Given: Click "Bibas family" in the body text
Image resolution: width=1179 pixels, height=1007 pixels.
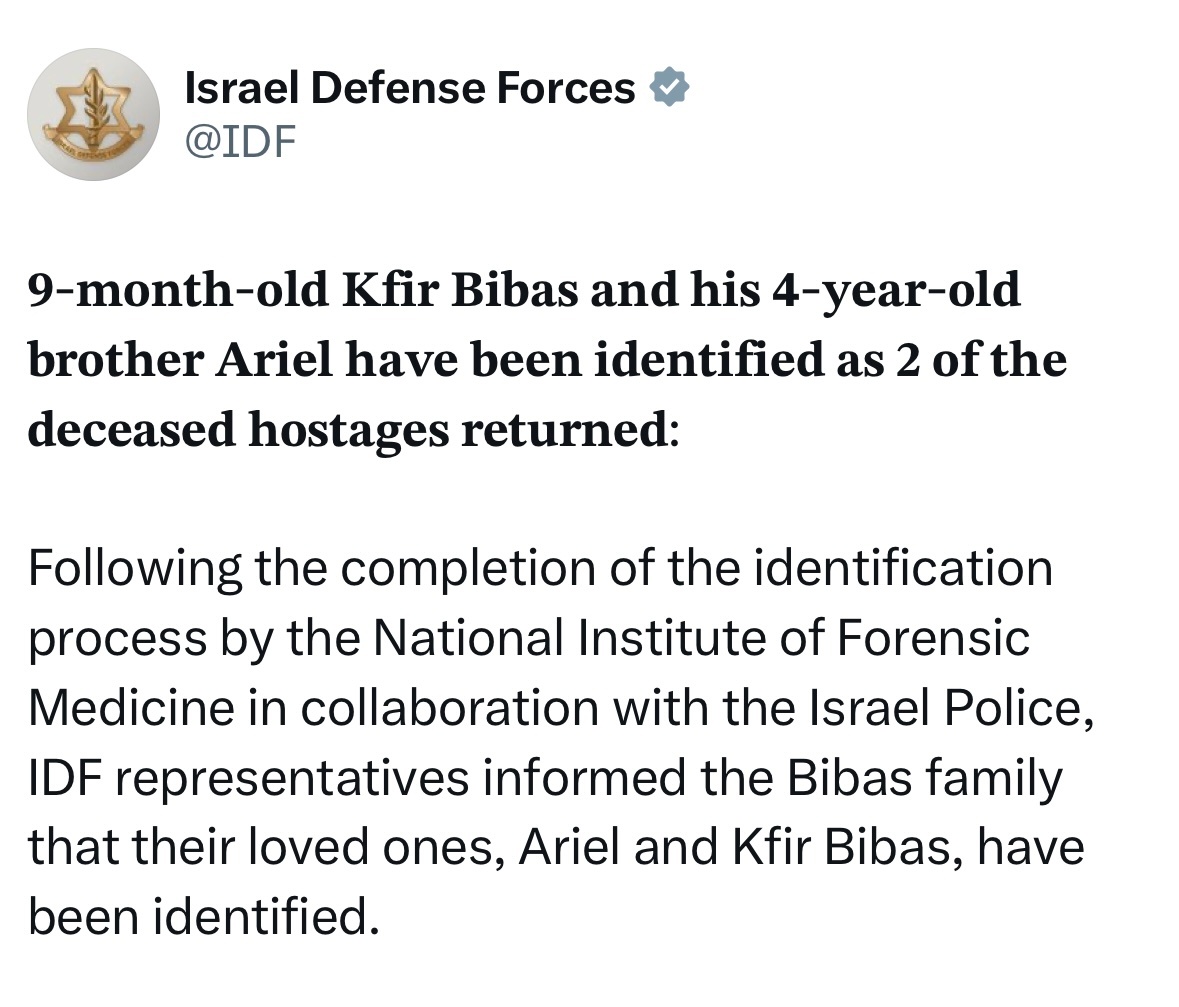Looking at the screenshot, I should coord(924,778).
